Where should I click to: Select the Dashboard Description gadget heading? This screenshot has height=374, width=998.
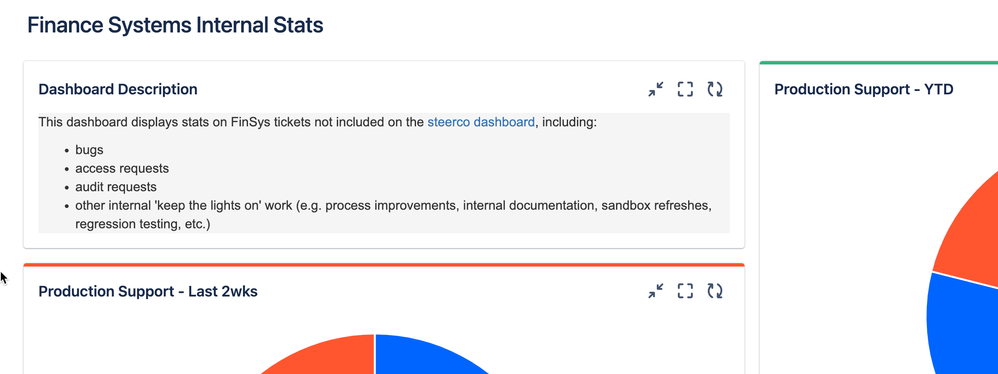point(118,89)
